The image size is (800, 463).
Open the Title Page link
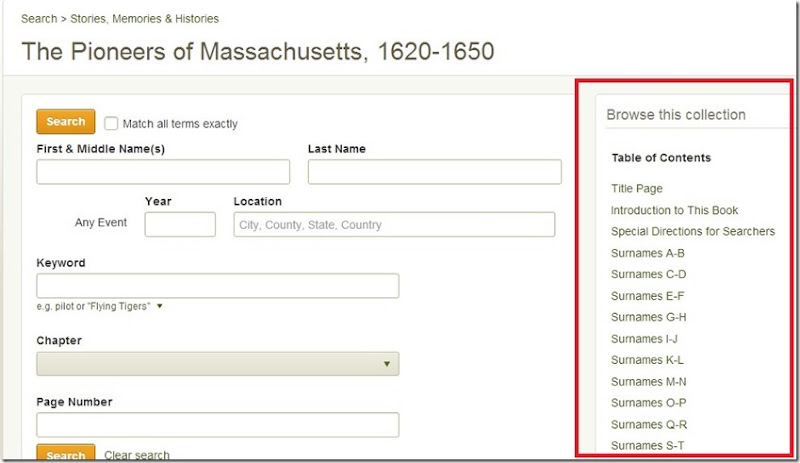[637, 188]
